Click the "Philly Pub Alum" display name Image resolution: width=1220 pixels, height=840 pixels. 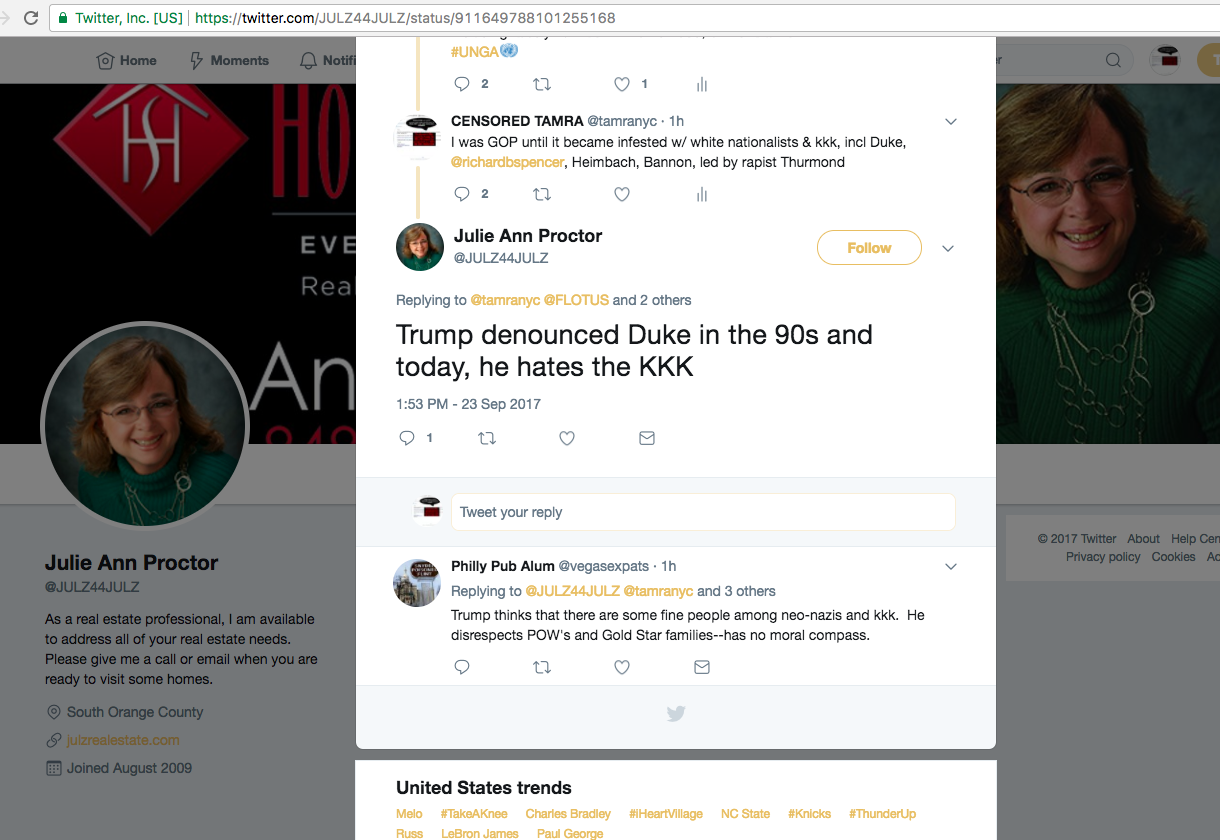[x=503, y=566]
